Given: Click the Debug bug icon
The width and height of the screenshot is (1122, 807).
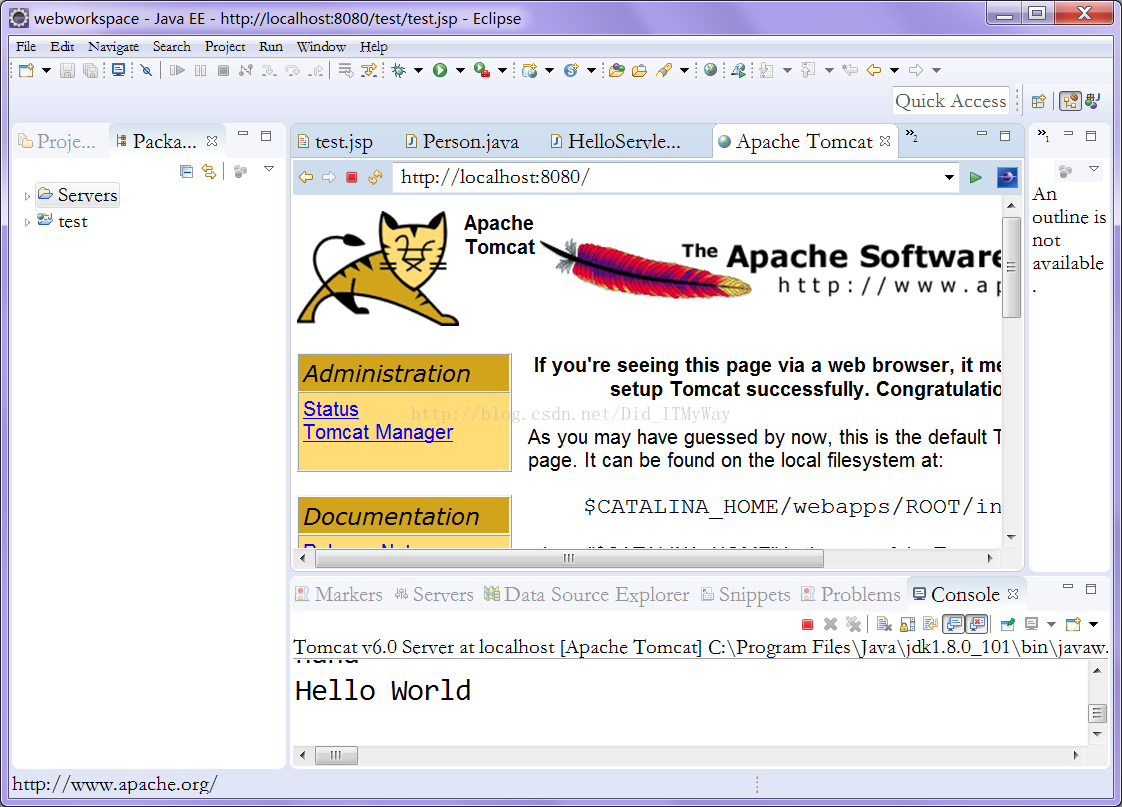Looking at the screenshot, I should click(x=399, y=70).
